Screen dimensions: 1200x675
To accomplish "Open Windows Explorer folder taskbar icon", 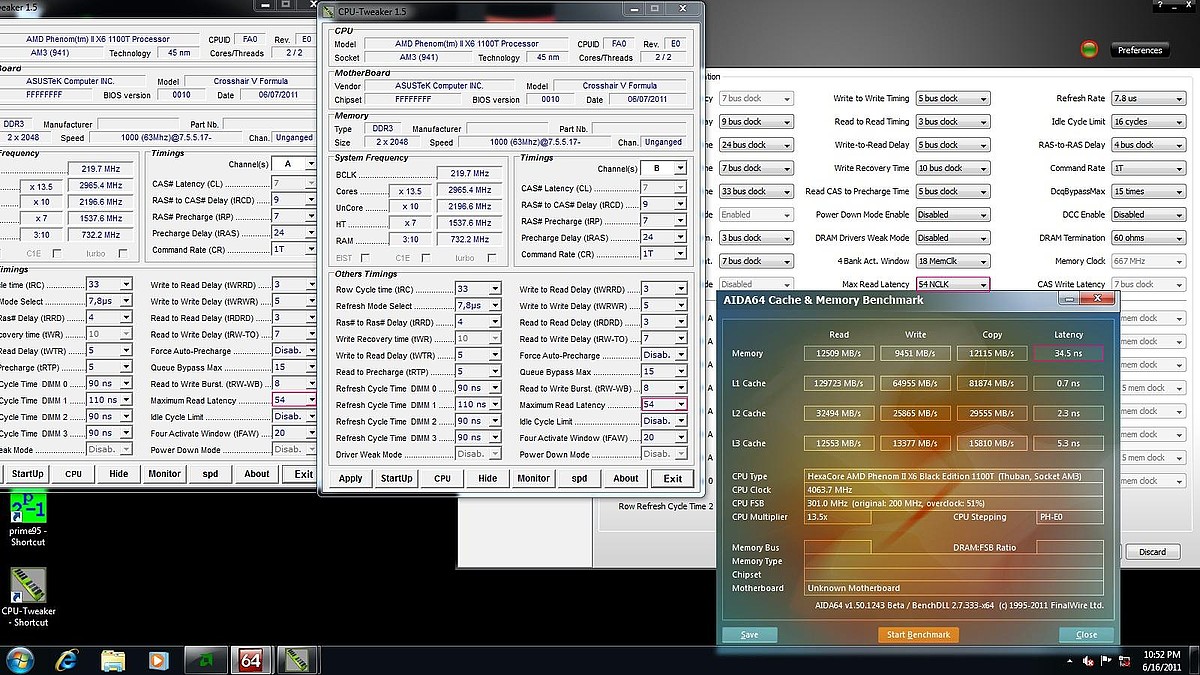I will coord(113,660).
